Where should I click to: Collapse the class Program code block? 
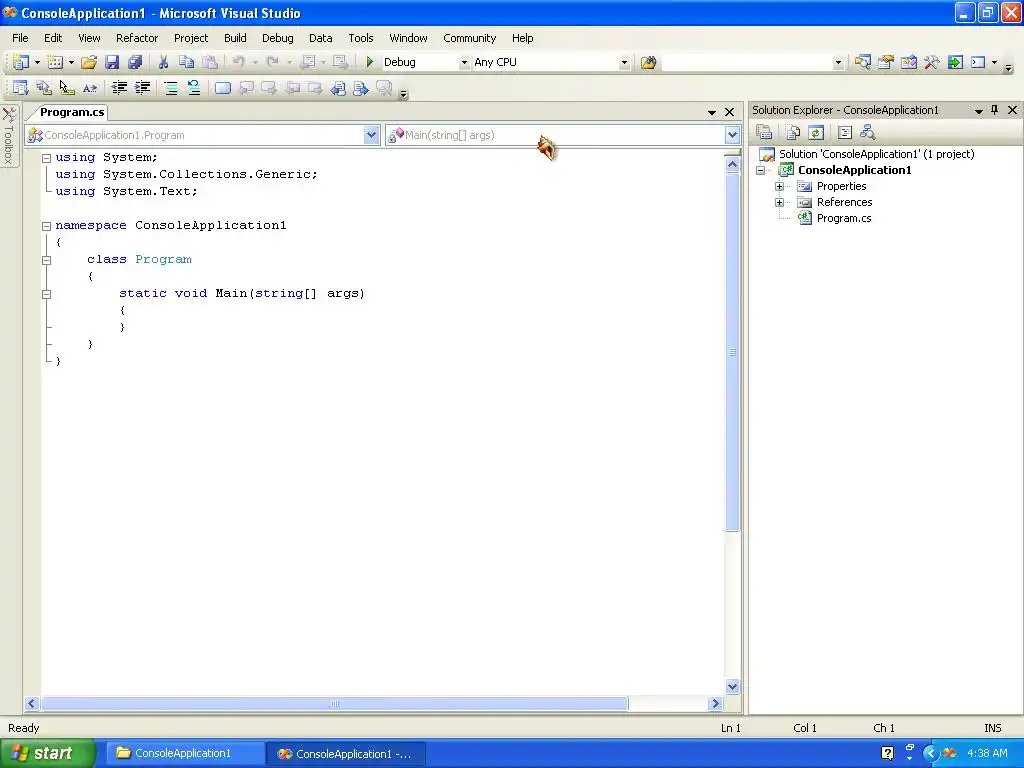point(46,260)
